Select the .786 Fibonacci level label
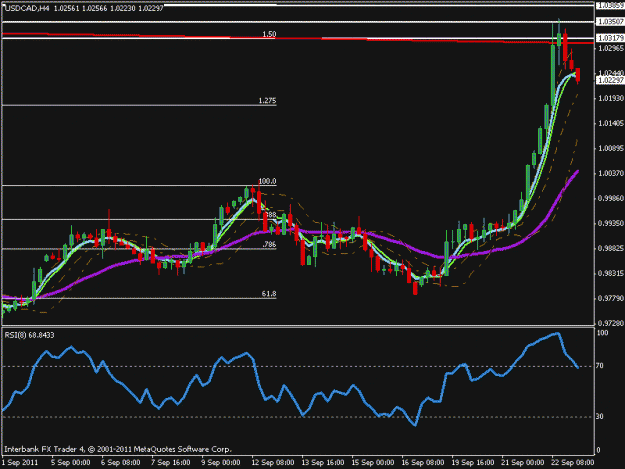625x469 pixels. pyautogui.click(x=269, y=244)
